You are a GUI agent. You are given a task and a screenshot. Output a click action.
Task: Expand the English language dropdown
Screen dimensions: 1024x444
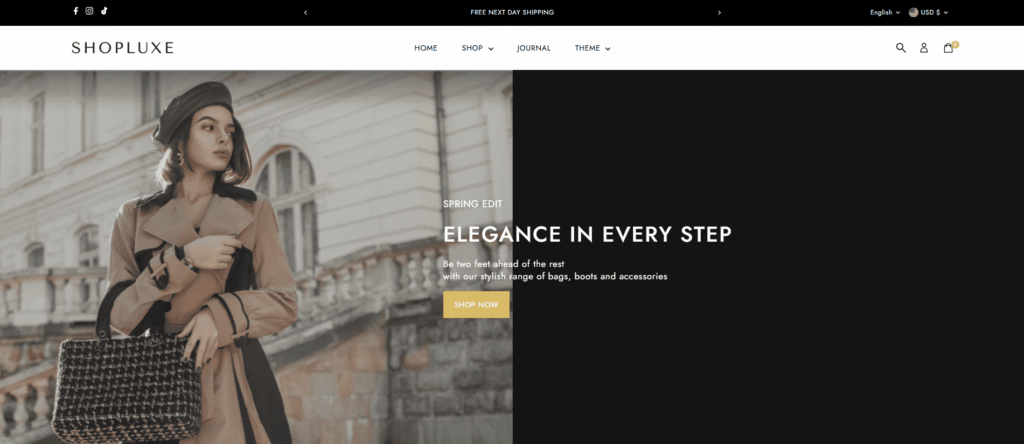tap(885, 12)
